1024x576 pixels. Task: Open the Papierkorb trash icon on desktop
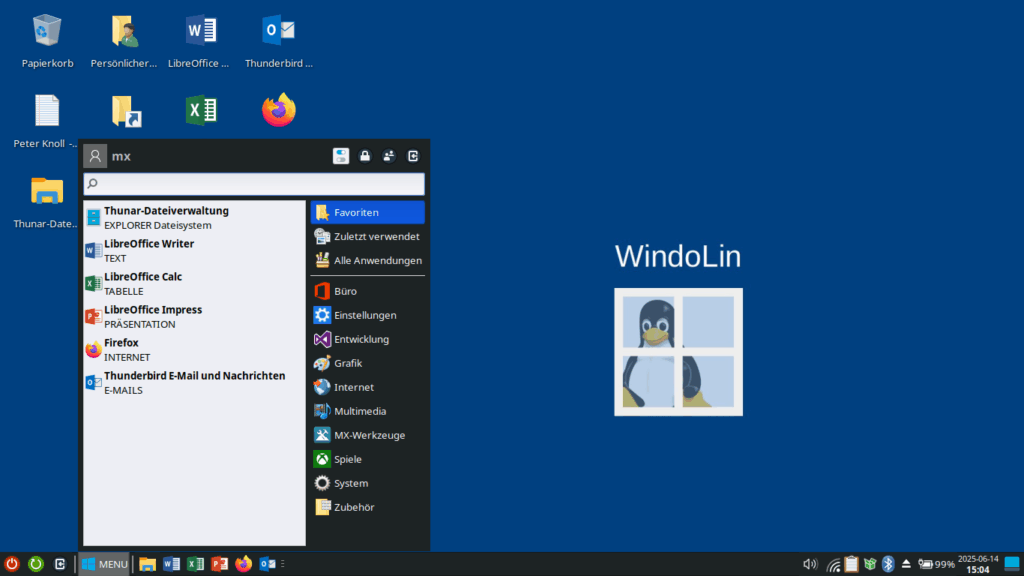click(47, 31)
